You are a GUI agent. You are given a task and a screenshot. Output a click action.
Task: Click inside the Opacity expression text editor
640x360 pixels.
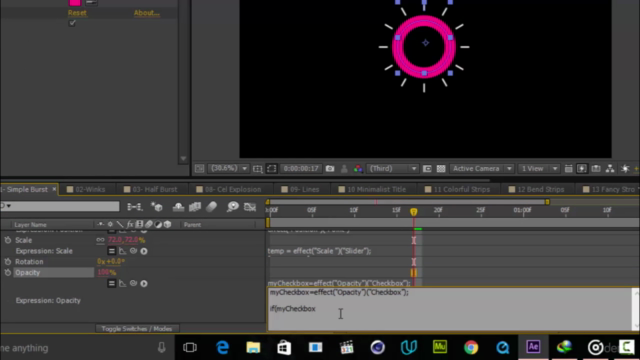(451, 309)
